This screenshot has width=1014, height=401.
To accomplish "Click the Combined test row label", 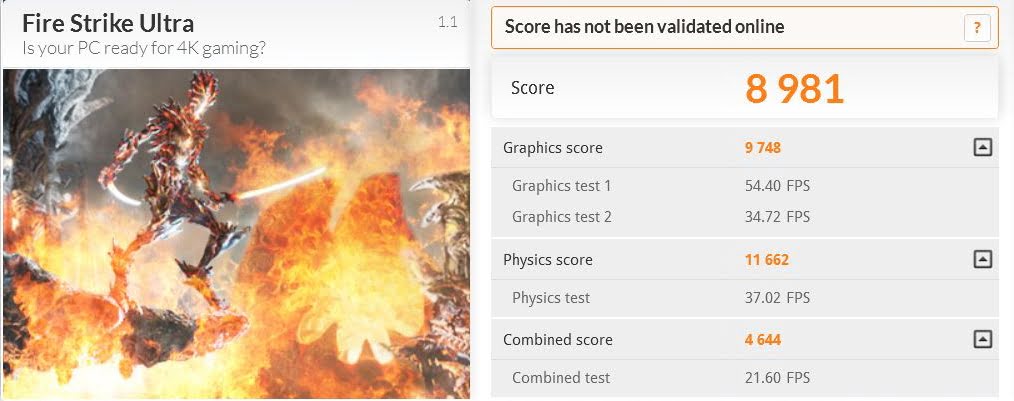I will click(x=561, y=377).
